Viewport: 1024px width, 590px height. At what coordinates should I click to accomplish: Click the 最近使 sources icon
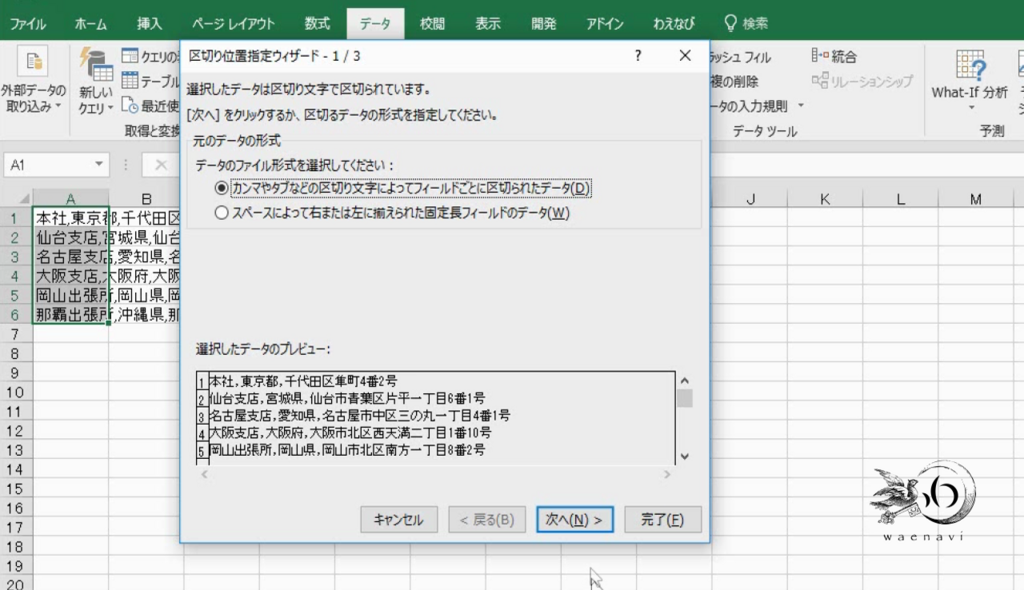(130, 105)
